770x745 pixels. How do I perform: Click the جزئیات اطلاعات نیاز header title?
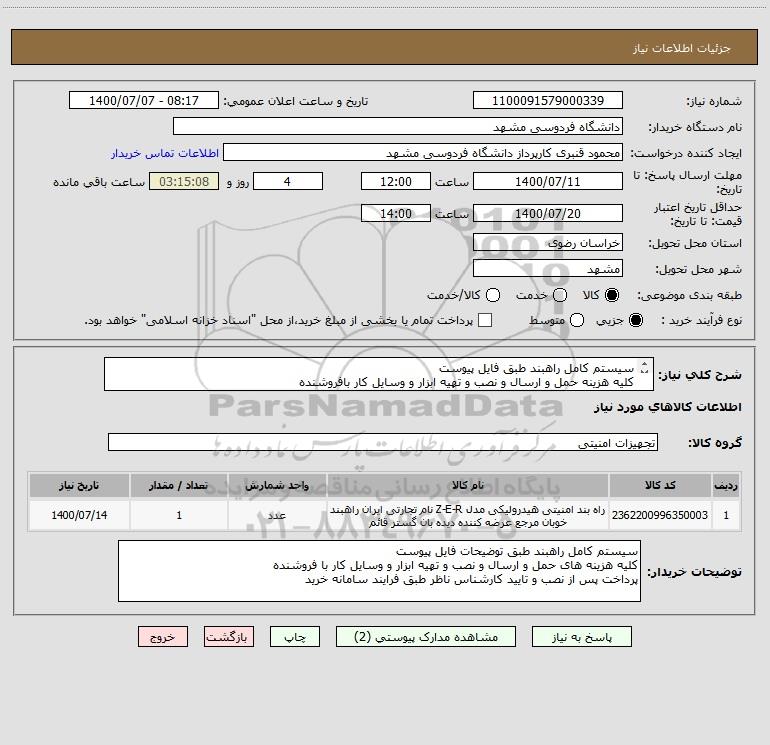(x=682, y=48)
